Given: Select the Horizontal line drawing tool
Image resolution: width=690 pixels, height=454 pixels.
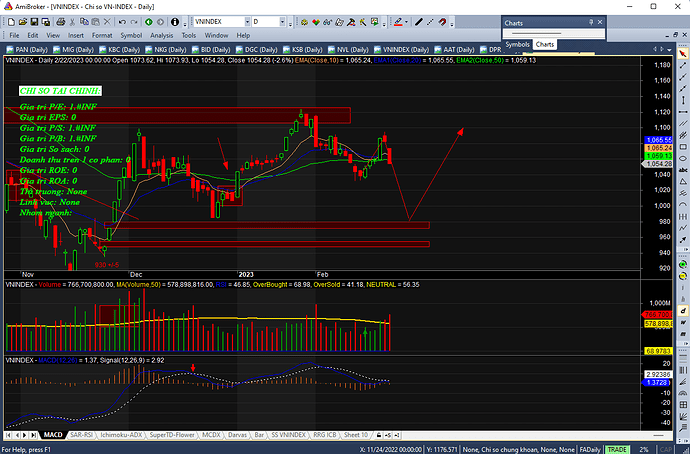Looking at the screenshot, I should (x=683, y=112).
